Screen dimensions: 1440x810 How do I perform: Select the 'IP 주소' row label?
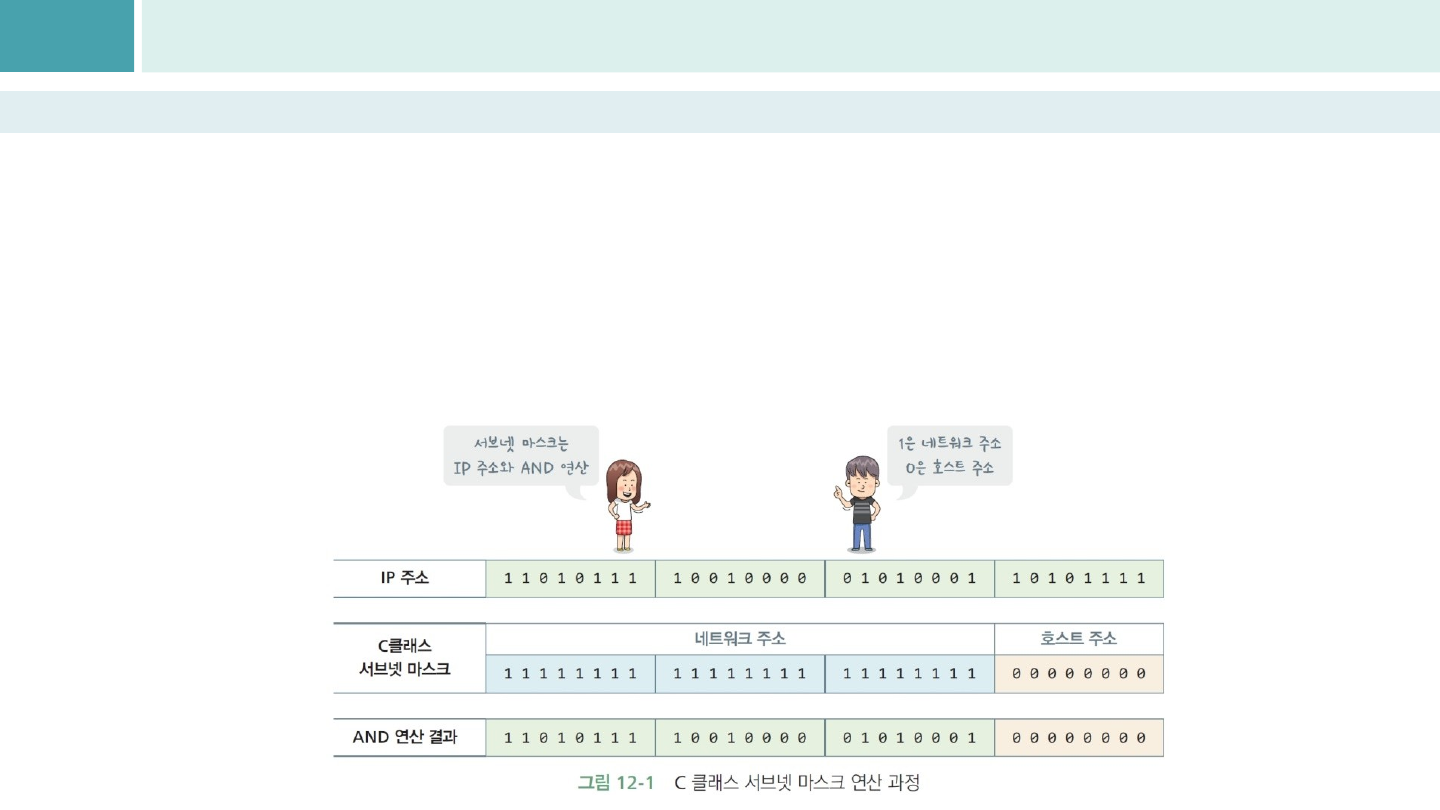tap(409, 578)
